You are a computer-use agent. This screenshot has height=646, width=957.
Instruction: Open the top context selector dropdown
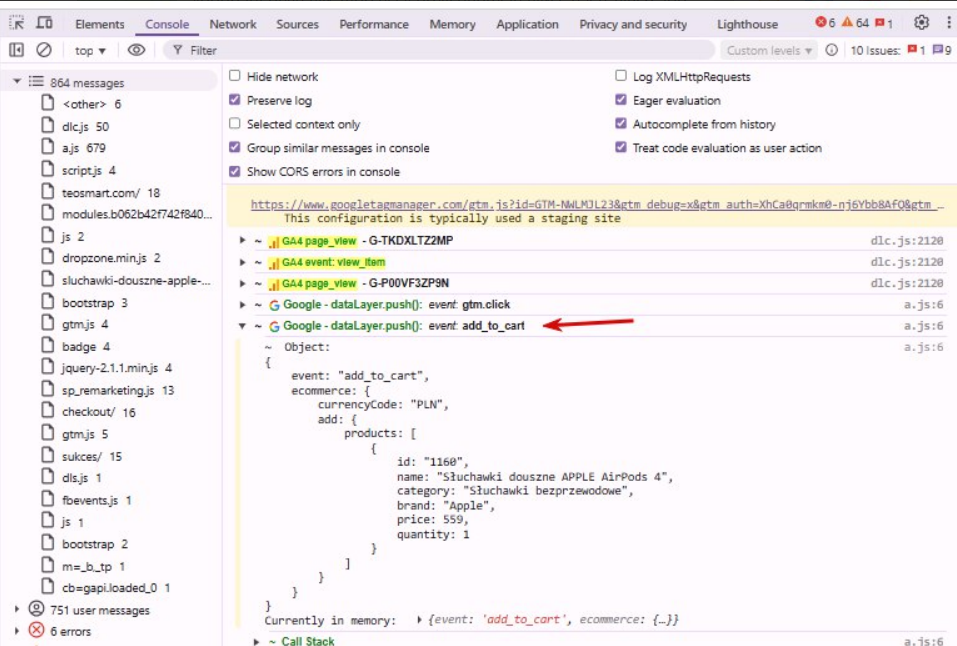90,50
